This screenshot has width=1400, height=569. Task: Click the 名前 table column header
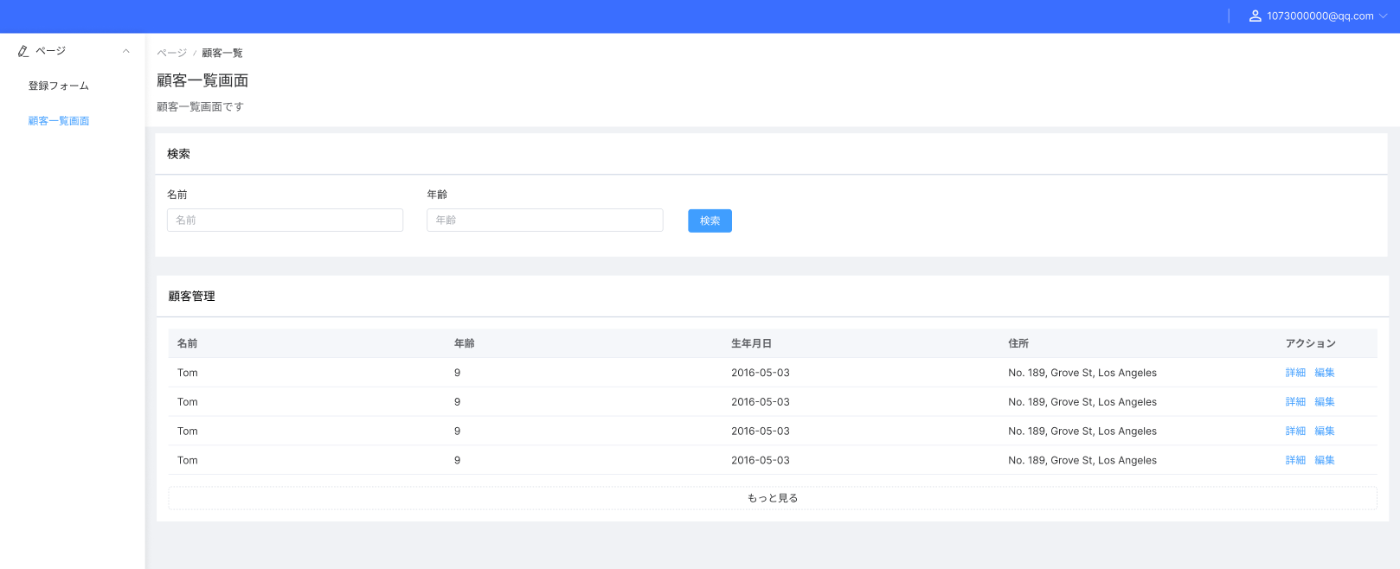187,343
